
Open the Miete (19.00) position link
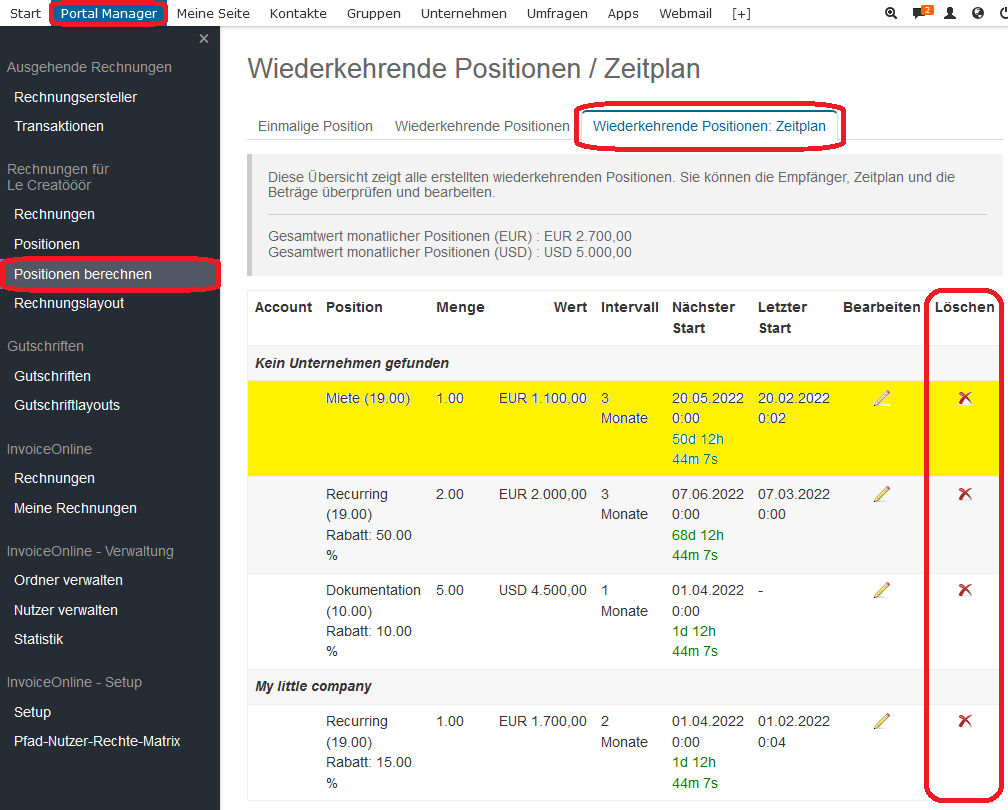(x=367, y=398)
